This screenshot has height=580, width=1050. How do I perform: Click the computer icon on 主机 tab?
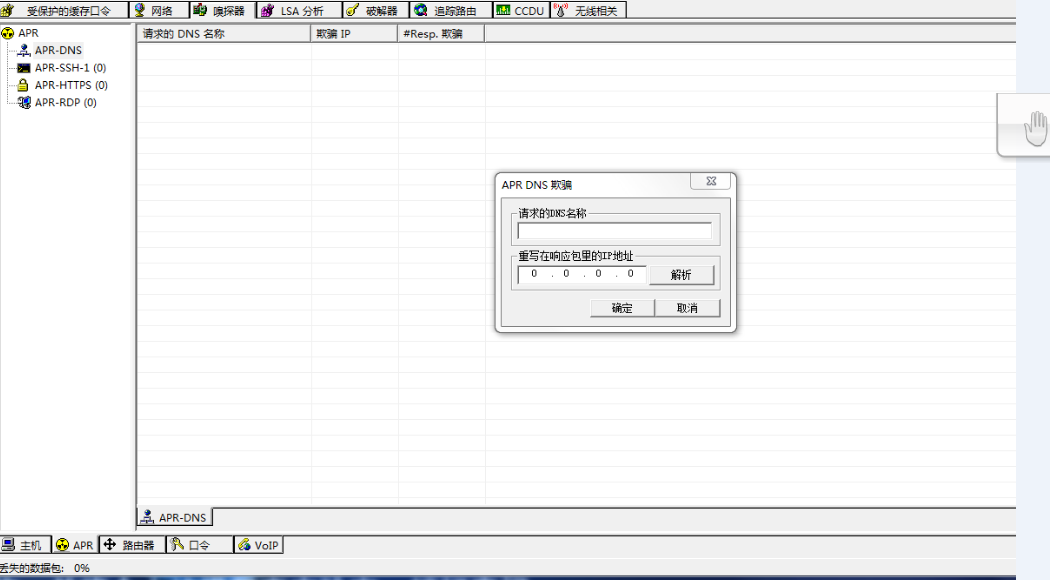8,545
